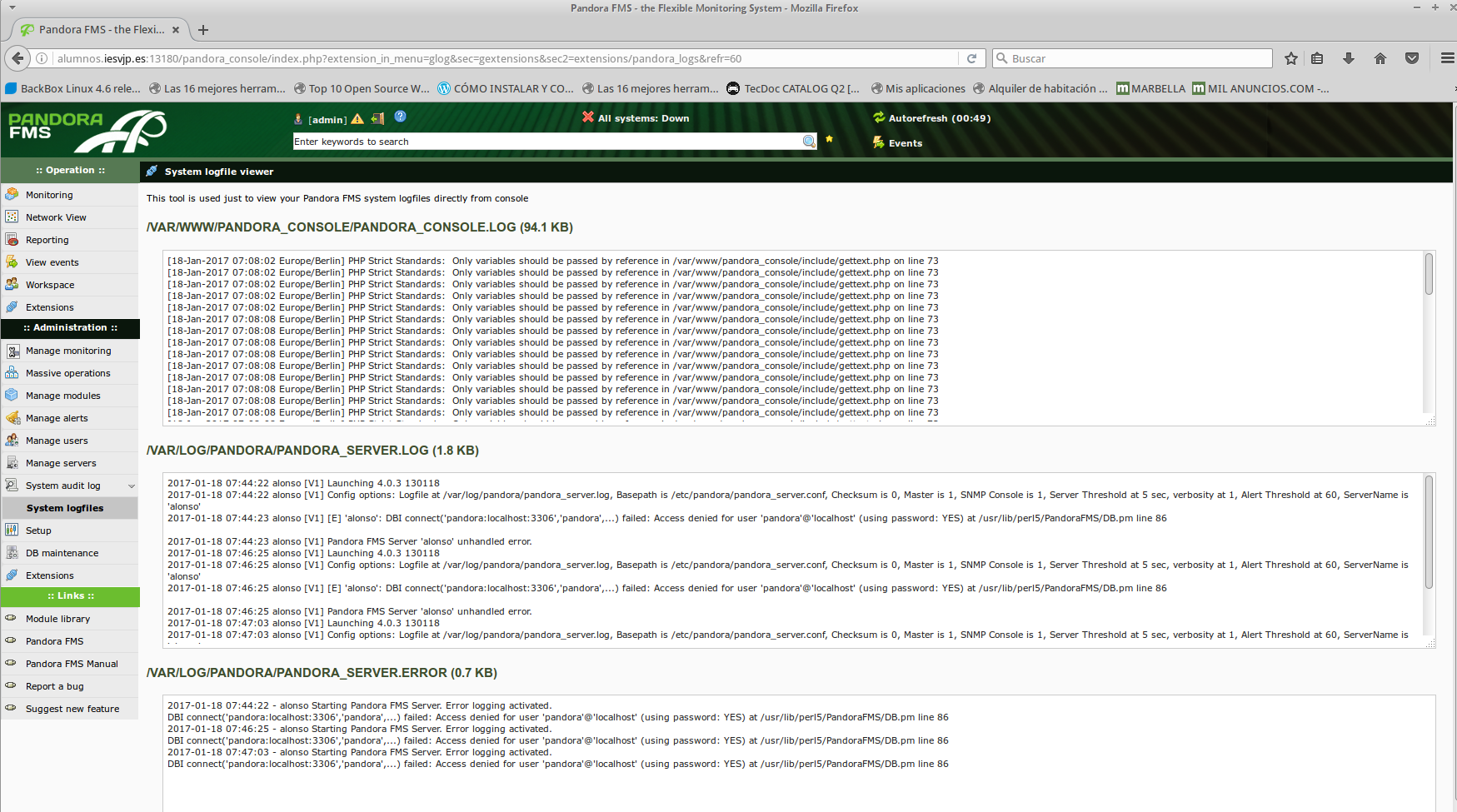Open Monitoring in the Operation menu
The width and height of the screenshot is (1457, 812).
click(x=49, y=195)
